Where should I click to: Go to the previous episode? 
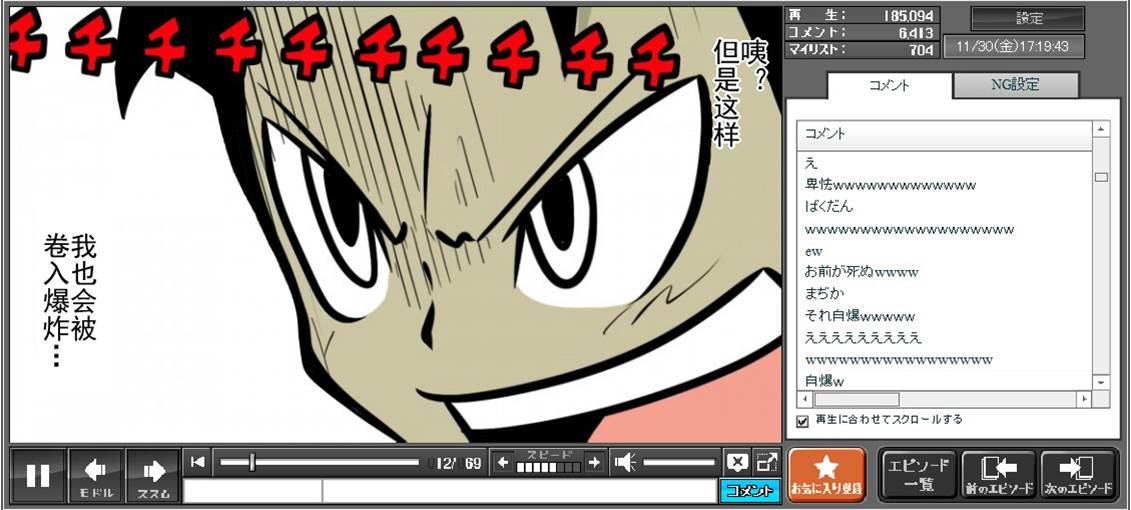pyautogui.click(x=997, y=475)
